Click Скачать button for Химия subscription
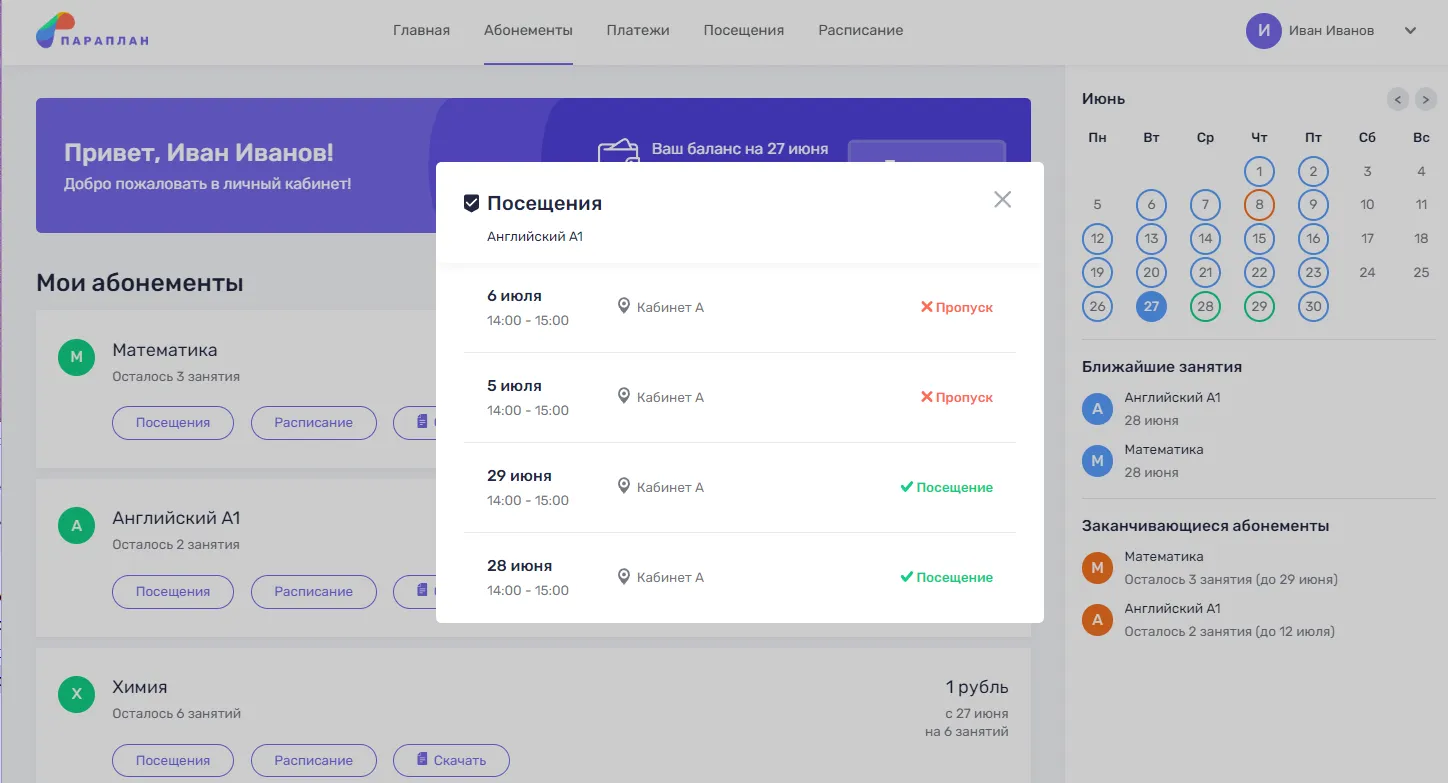The image size is (1448, 783). [451, 760]
